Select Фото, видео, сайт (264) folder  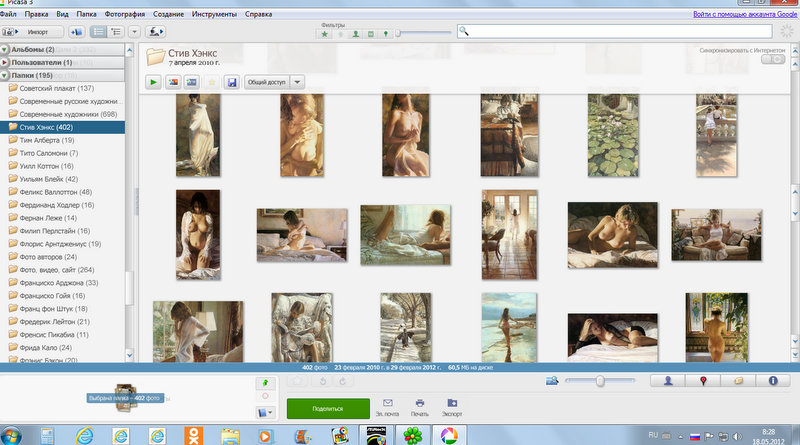[x=62, y=269]
